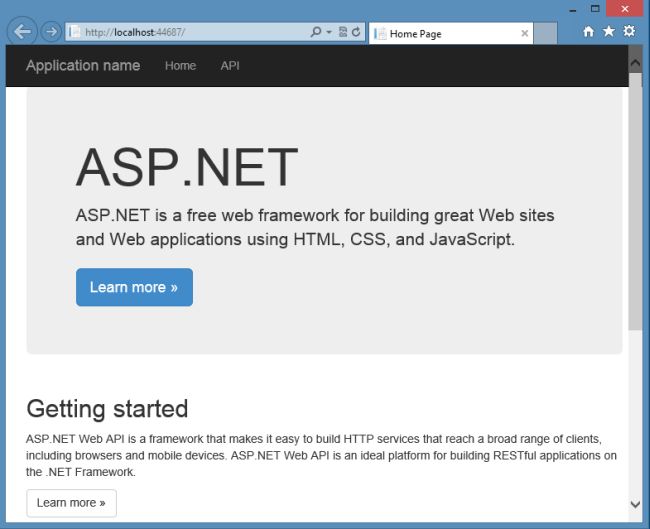Click the browser Back arrow button
650x529 pixels.
(x=22, y=32)
